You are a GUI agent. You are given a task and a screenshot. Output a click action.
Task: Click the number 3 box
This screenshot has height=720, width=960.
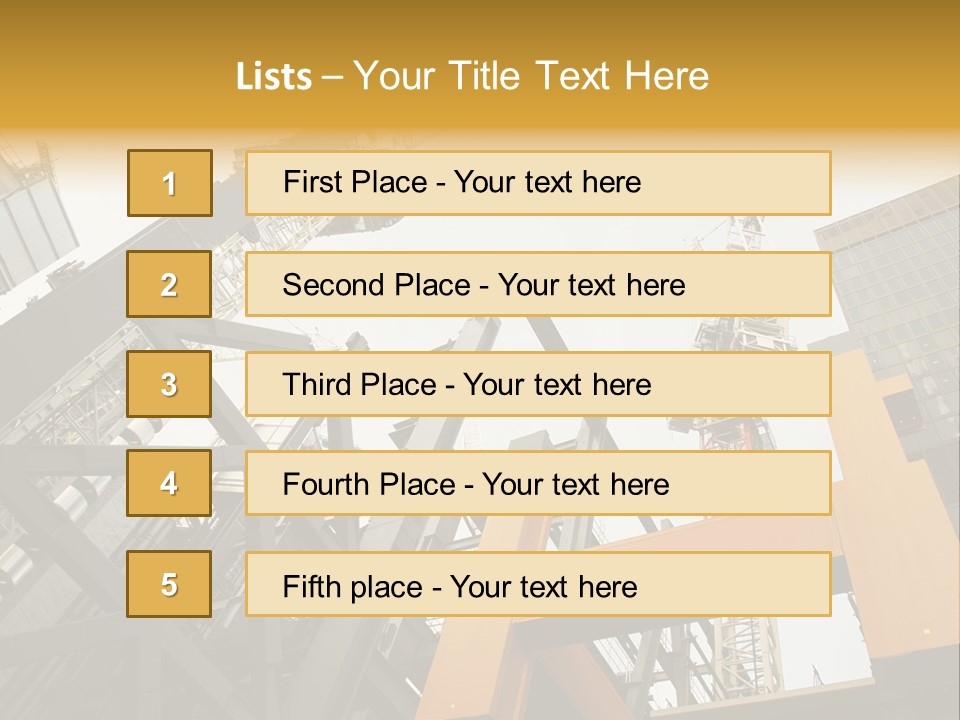[169, 384]
